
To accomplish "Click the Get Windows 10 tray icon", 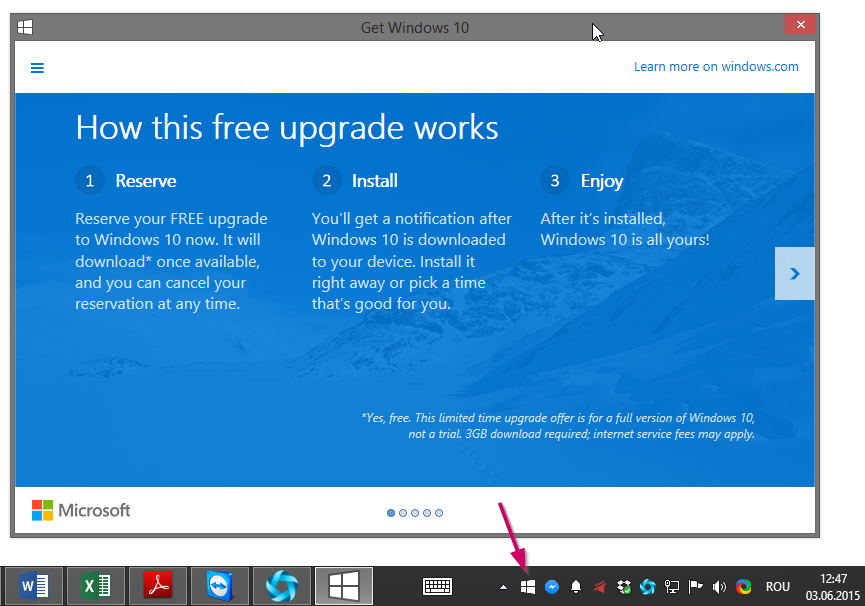I will click(528, 587).
